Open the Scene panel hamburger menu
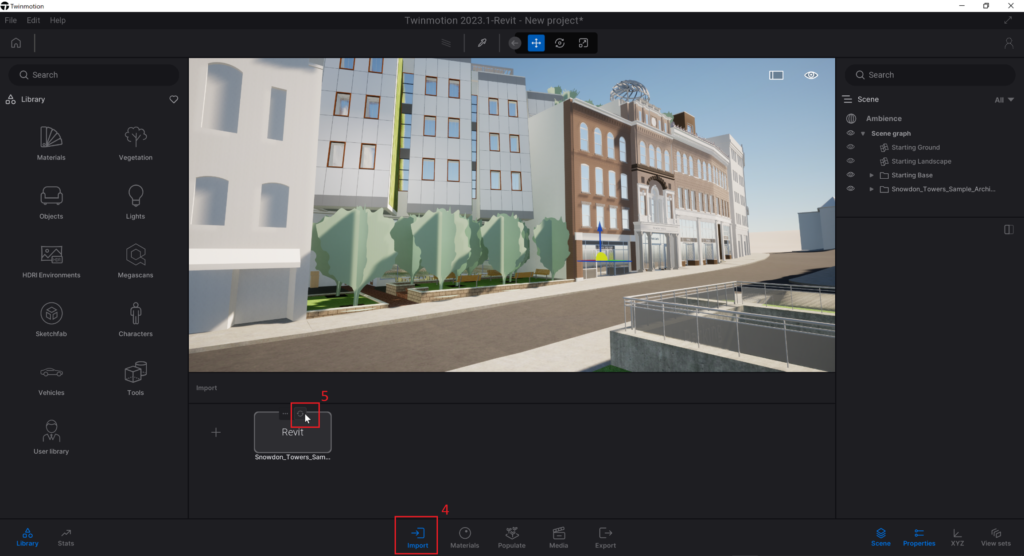The width and height of the screenshot is (1024, 556). click(847, 99)
